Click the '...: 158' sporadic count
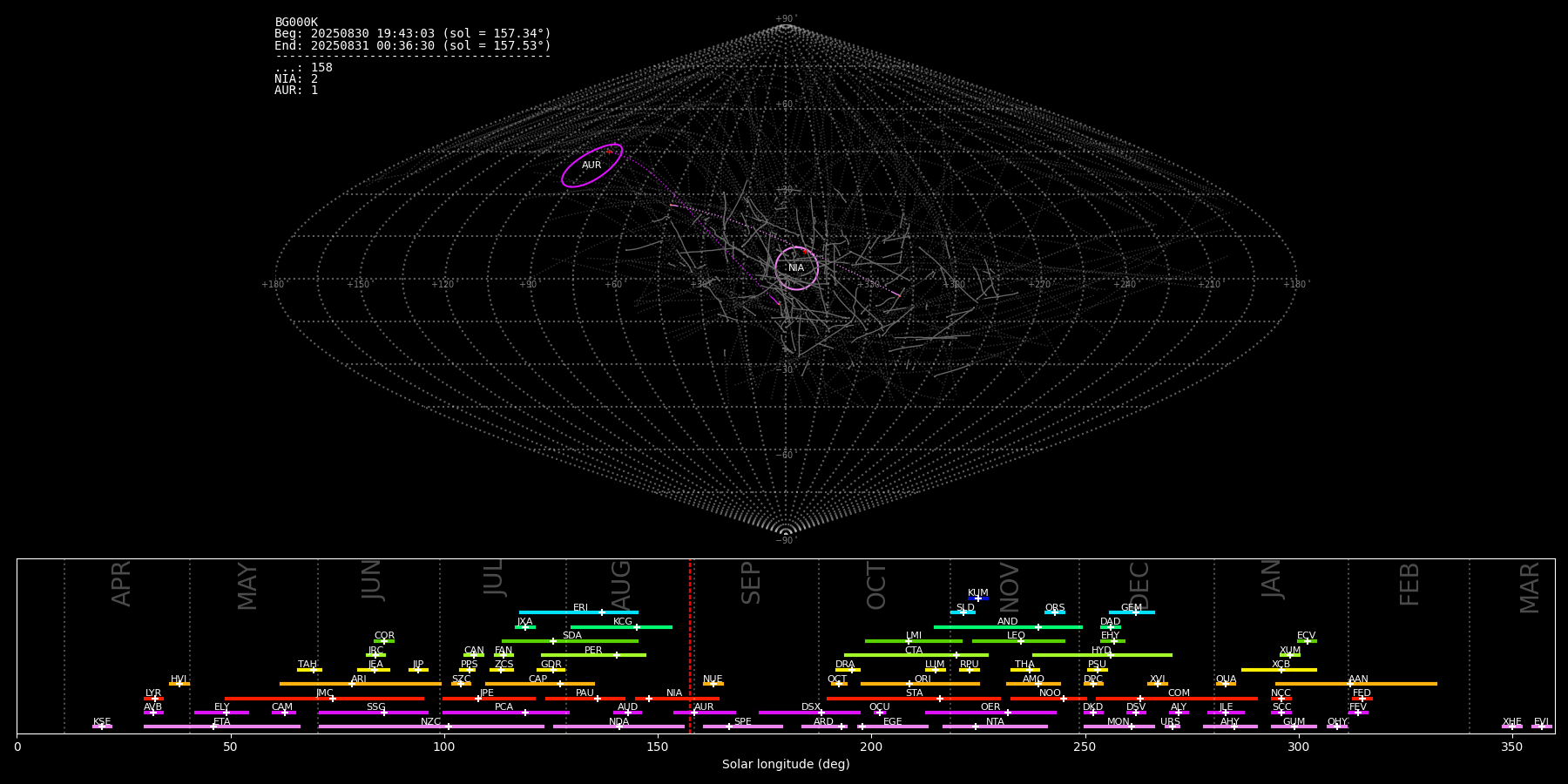The width and height of the screenshot is (1568, 784). 303,68
